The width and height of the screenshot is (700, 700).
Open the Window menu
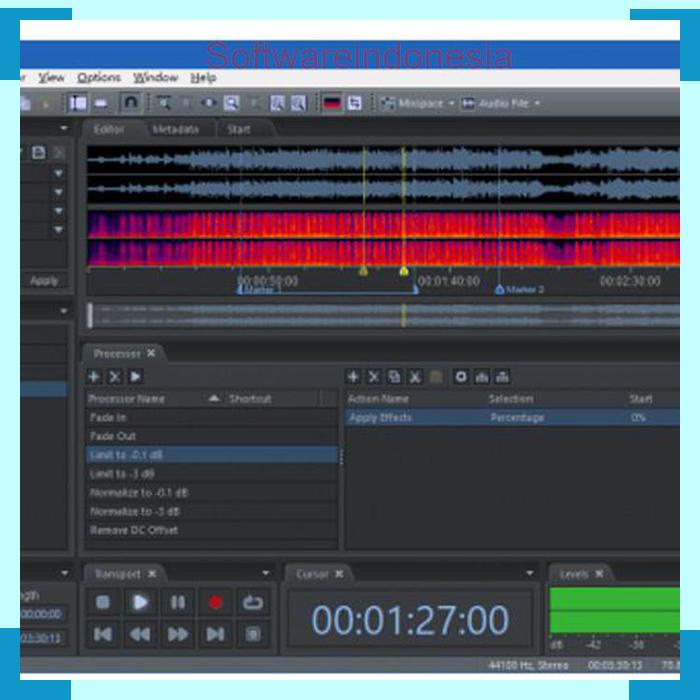point(155,78)
